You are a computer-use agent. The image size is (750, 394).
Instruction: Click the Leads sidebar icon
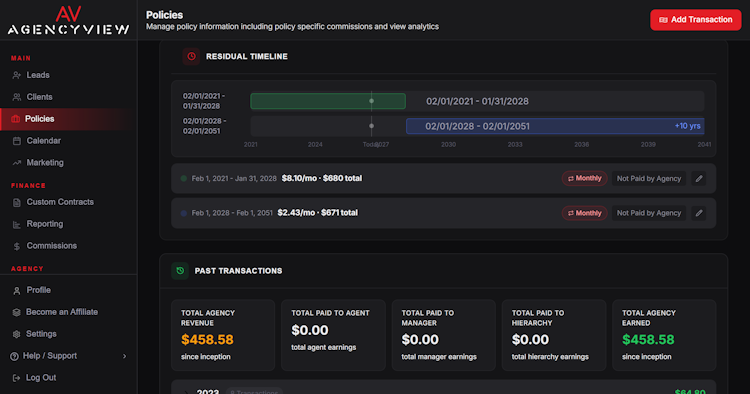pyautogui.click(x=17, y=75)
